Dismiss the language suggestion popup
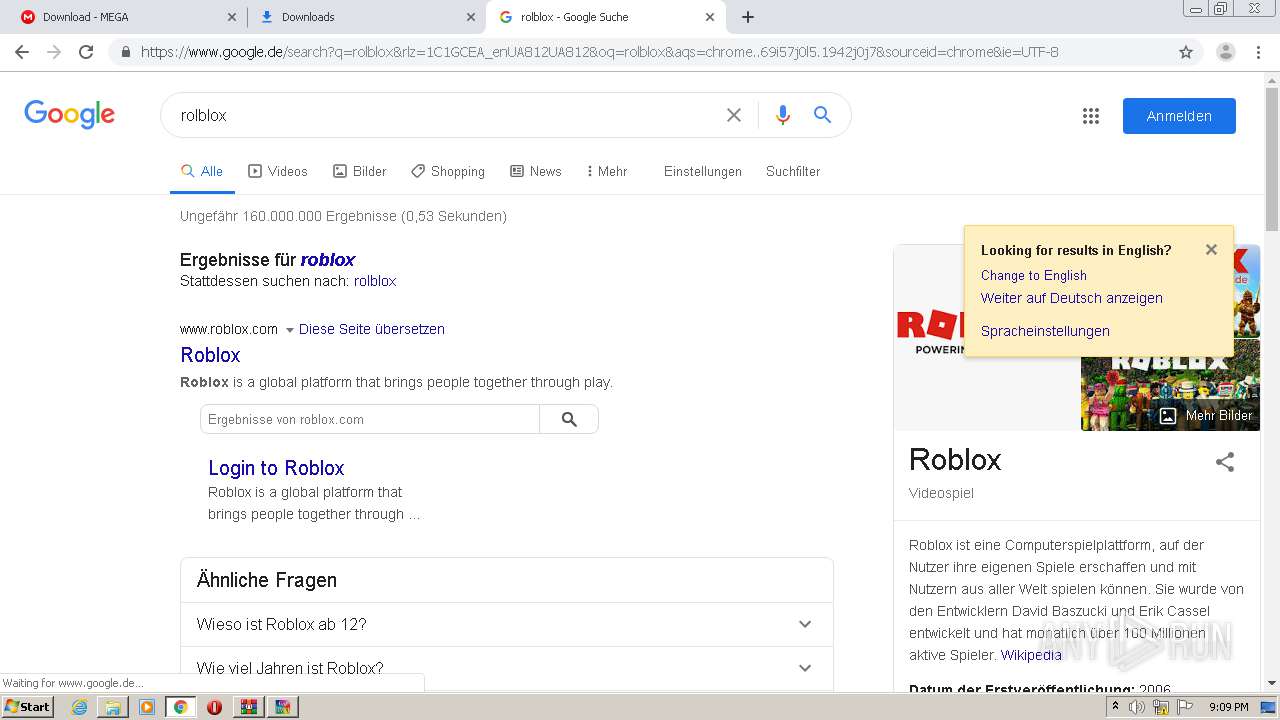This screenshot has width=1280, height=720. point(1211,250)
